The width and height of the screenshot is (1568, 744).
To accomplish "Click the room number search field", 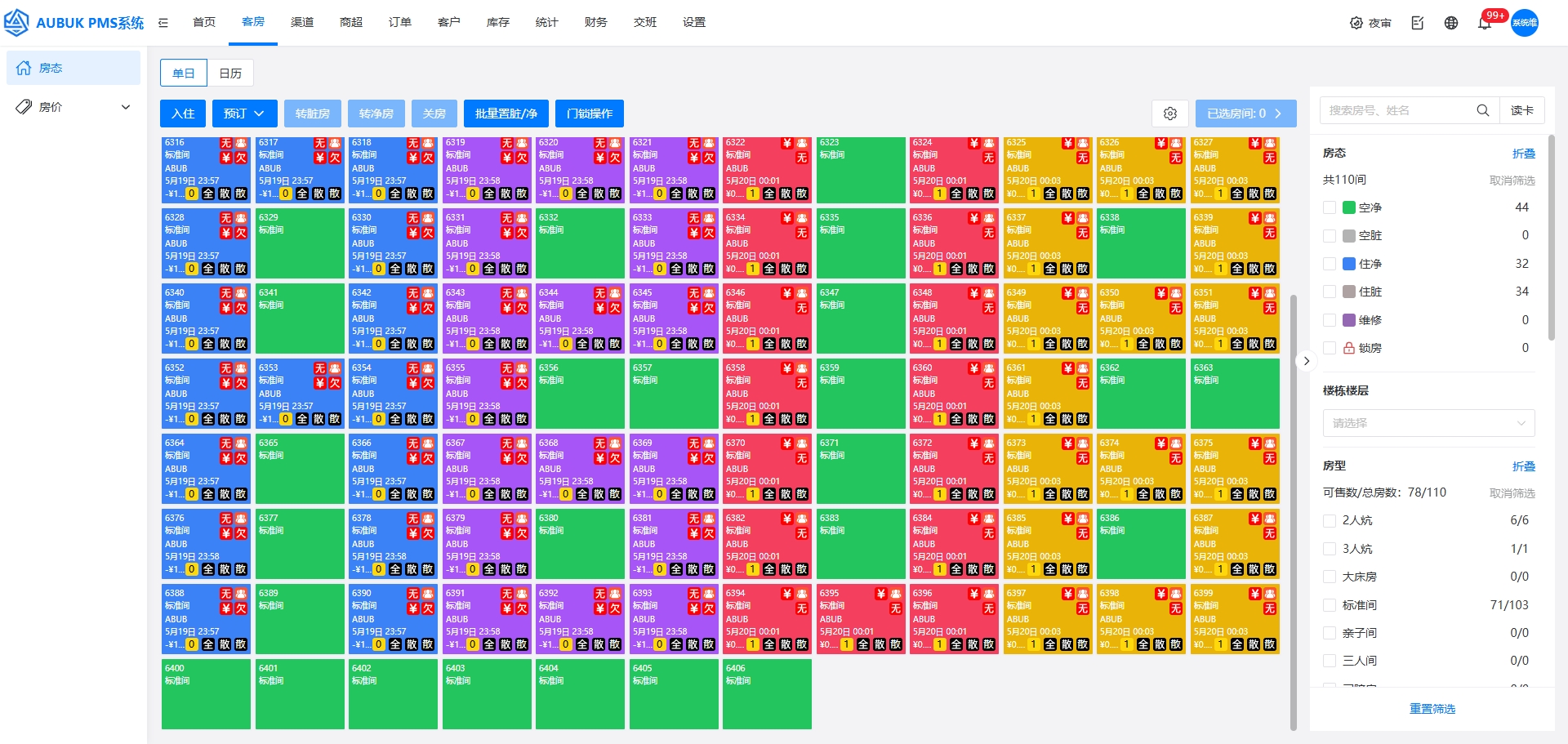I will tap(1396, 110).
